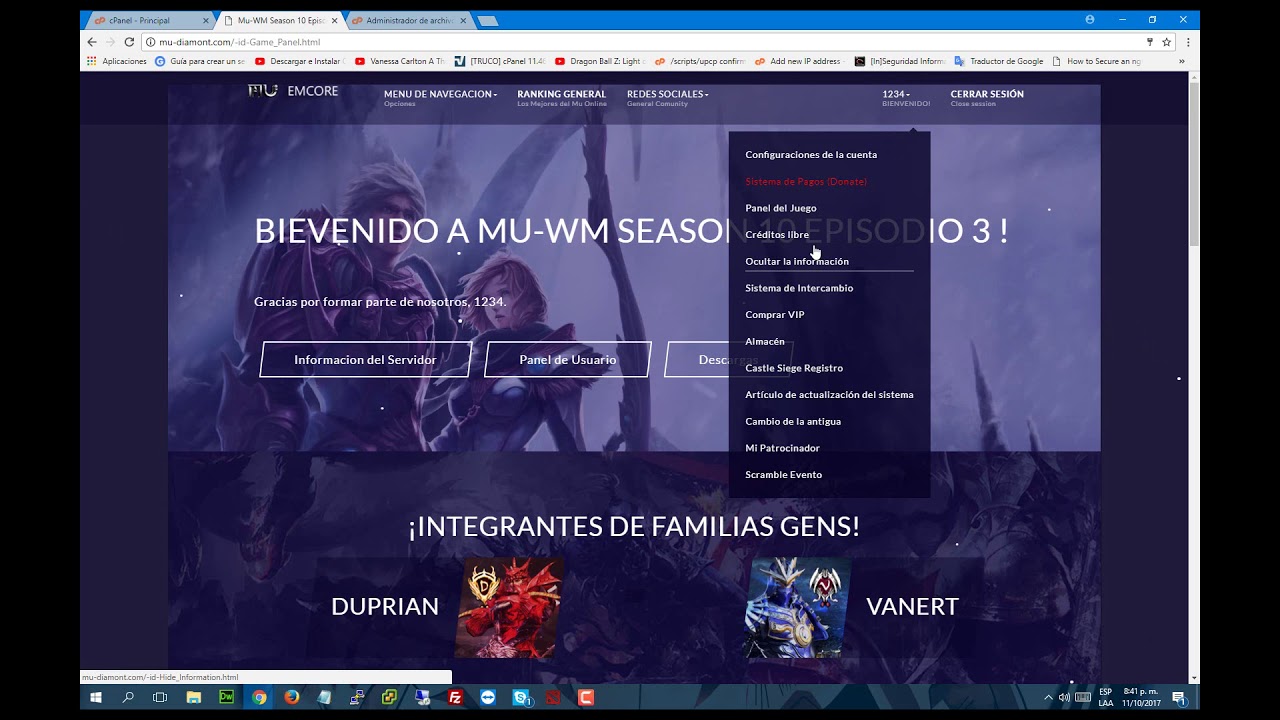The image size is (1280, 720).
Task: Open the Traductor de Google bookmark
Action: coord(999,61)
